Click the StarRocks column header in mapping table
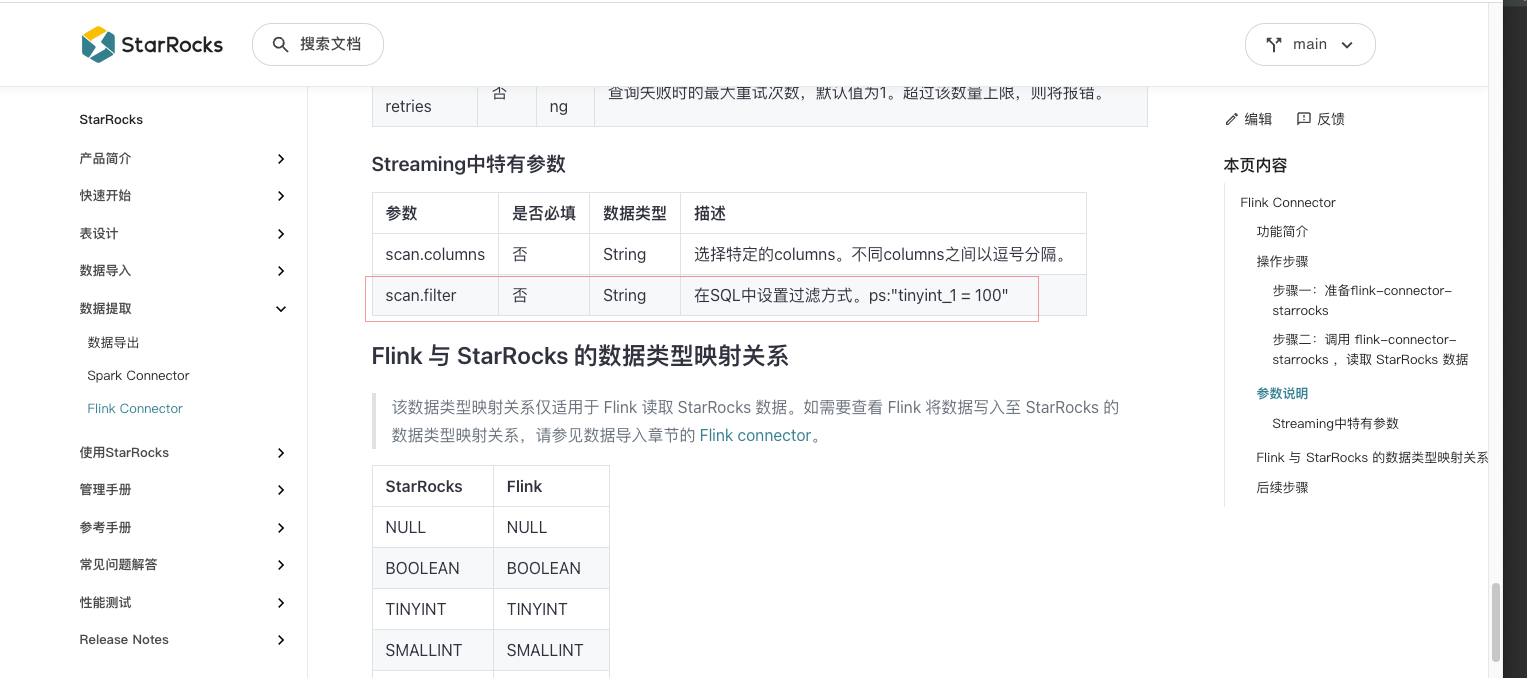The image size is (1527, 678). 433,486
